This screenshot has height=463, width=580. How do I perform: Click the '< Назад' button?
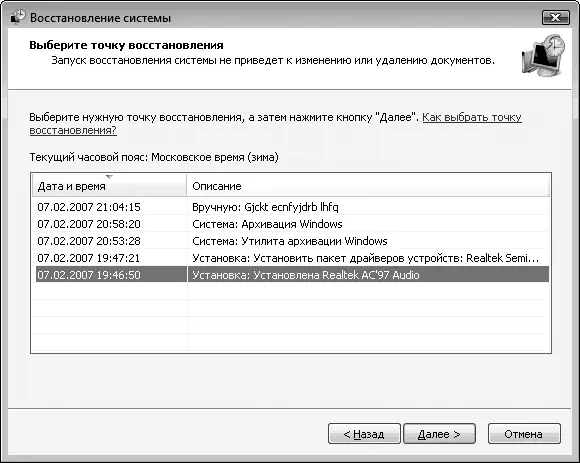364,434
